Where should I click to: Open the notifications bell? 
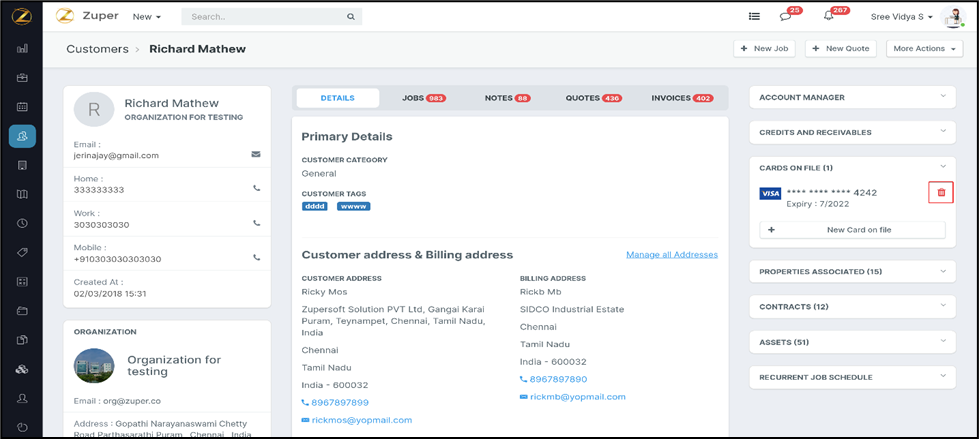(828, 16)
